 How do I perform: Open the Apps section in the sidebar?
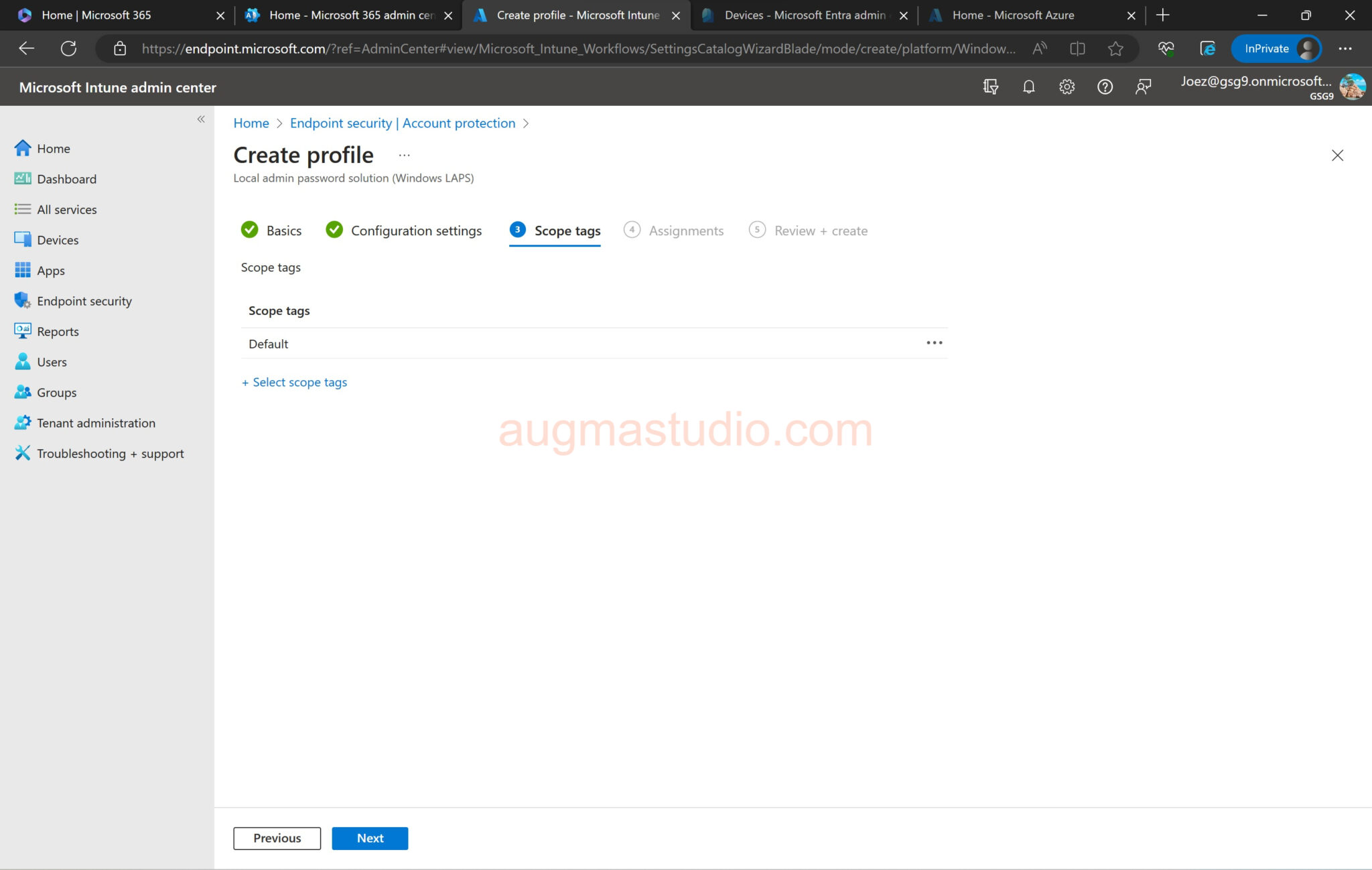click(x=50, y=270)
